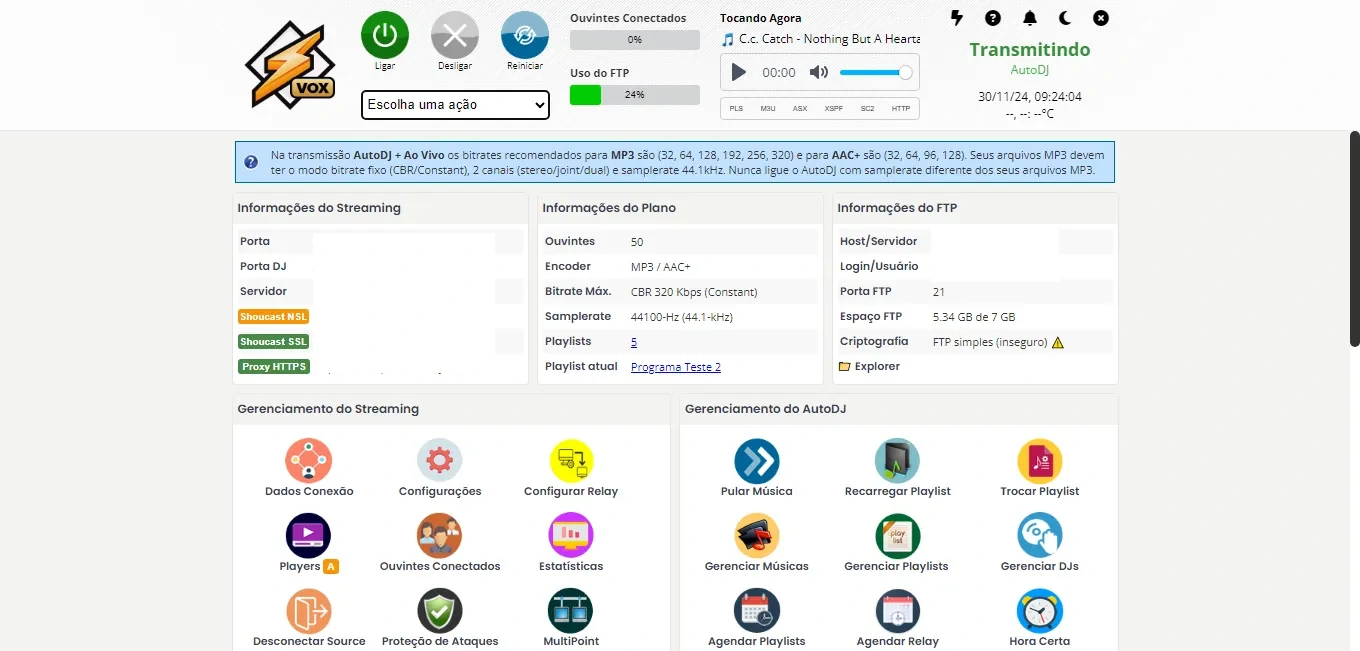Image resolution: width=1360 pixels, height=651 pixels.
Task: Click the green Ligar power button
Action: (x=385, y=35)
